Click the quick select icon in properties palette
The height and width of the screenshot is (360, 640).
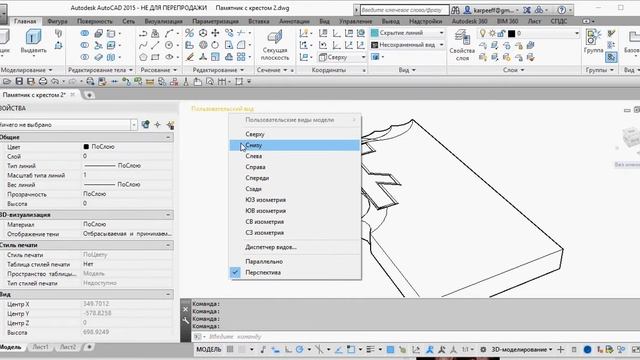click(x=170, y=124)
